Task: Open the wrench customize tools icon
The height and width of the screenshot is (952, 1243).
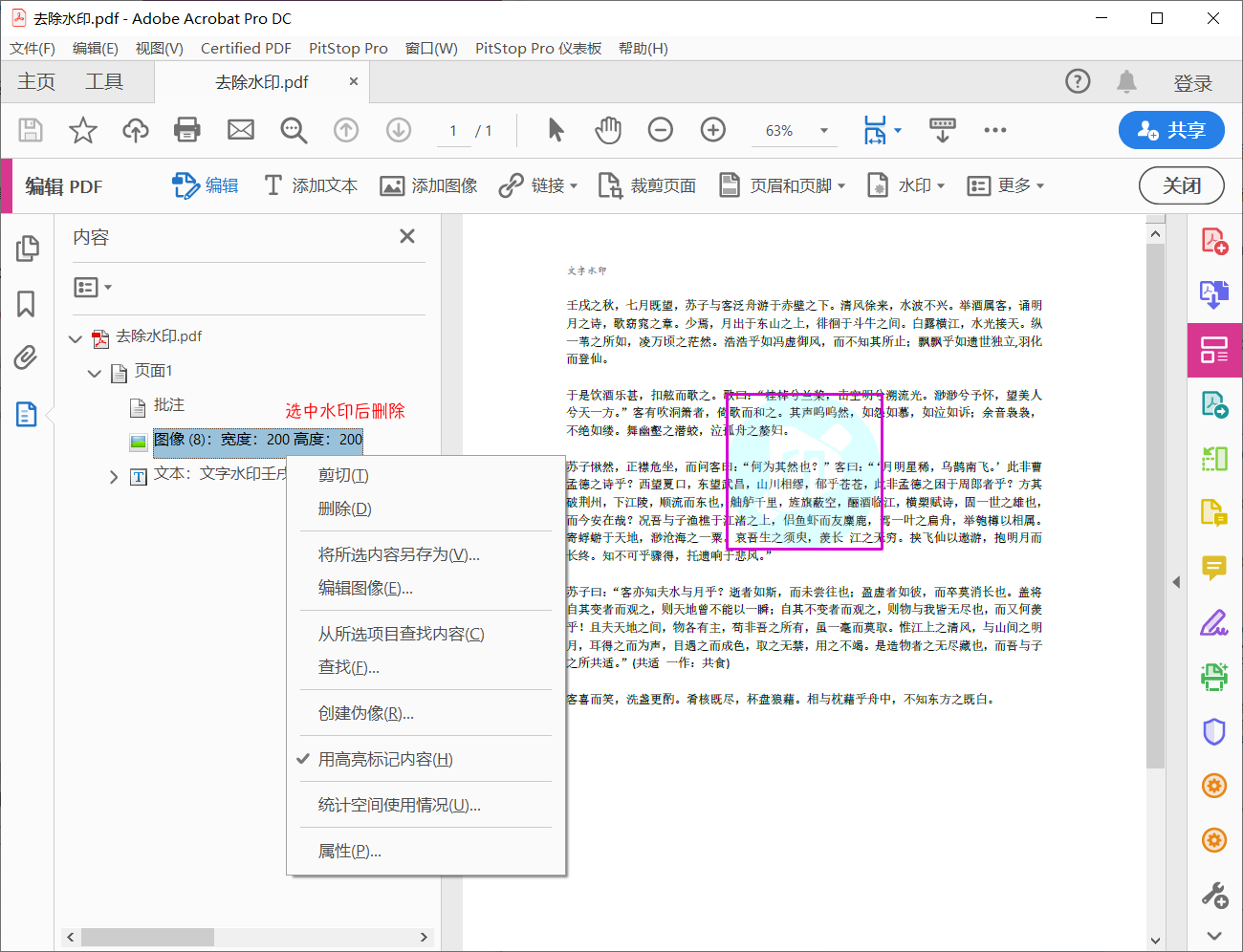Action: (x=1214, y=896)
